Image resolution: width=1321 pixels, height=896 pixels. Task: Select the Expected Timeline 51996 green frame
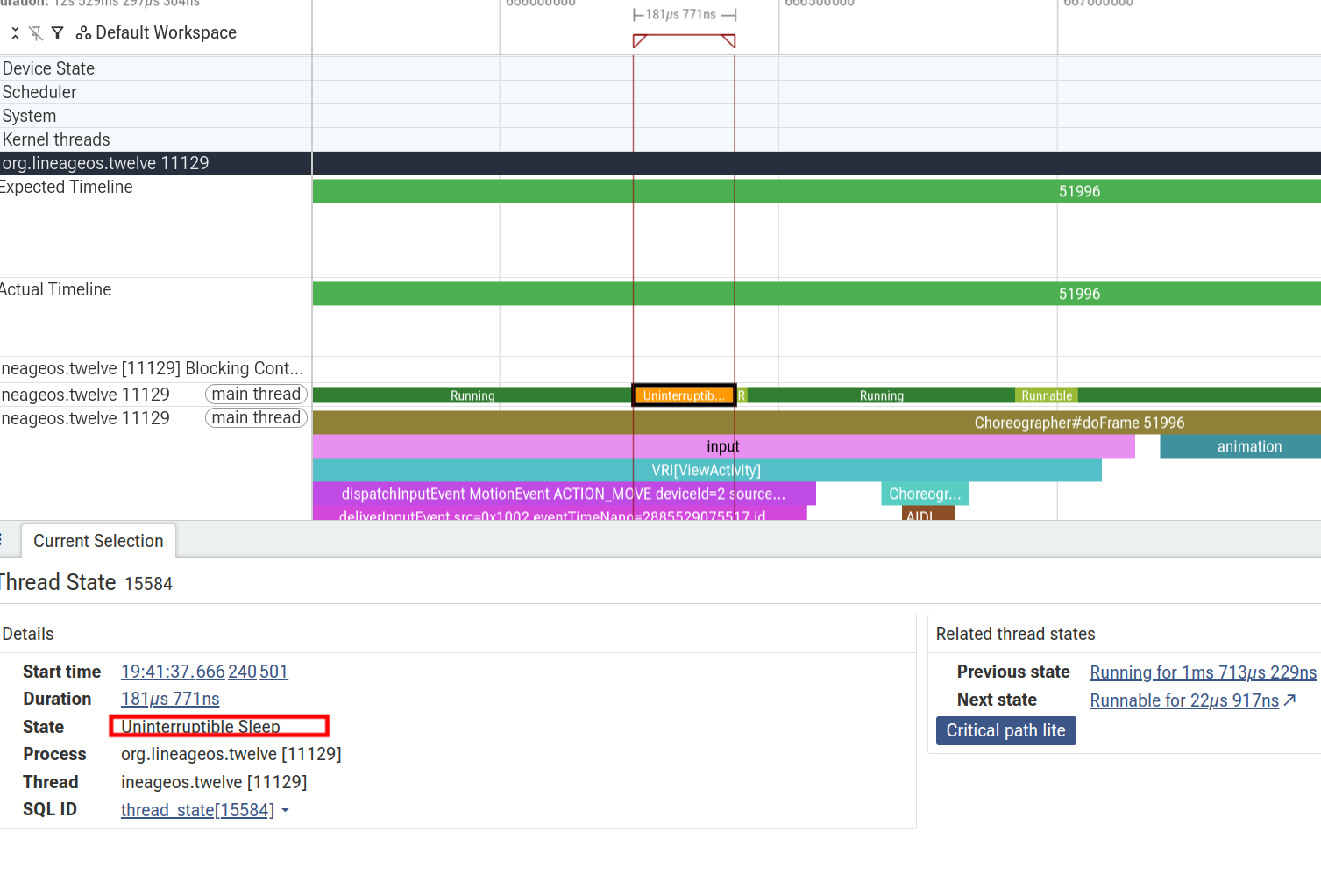click(816, 191)
